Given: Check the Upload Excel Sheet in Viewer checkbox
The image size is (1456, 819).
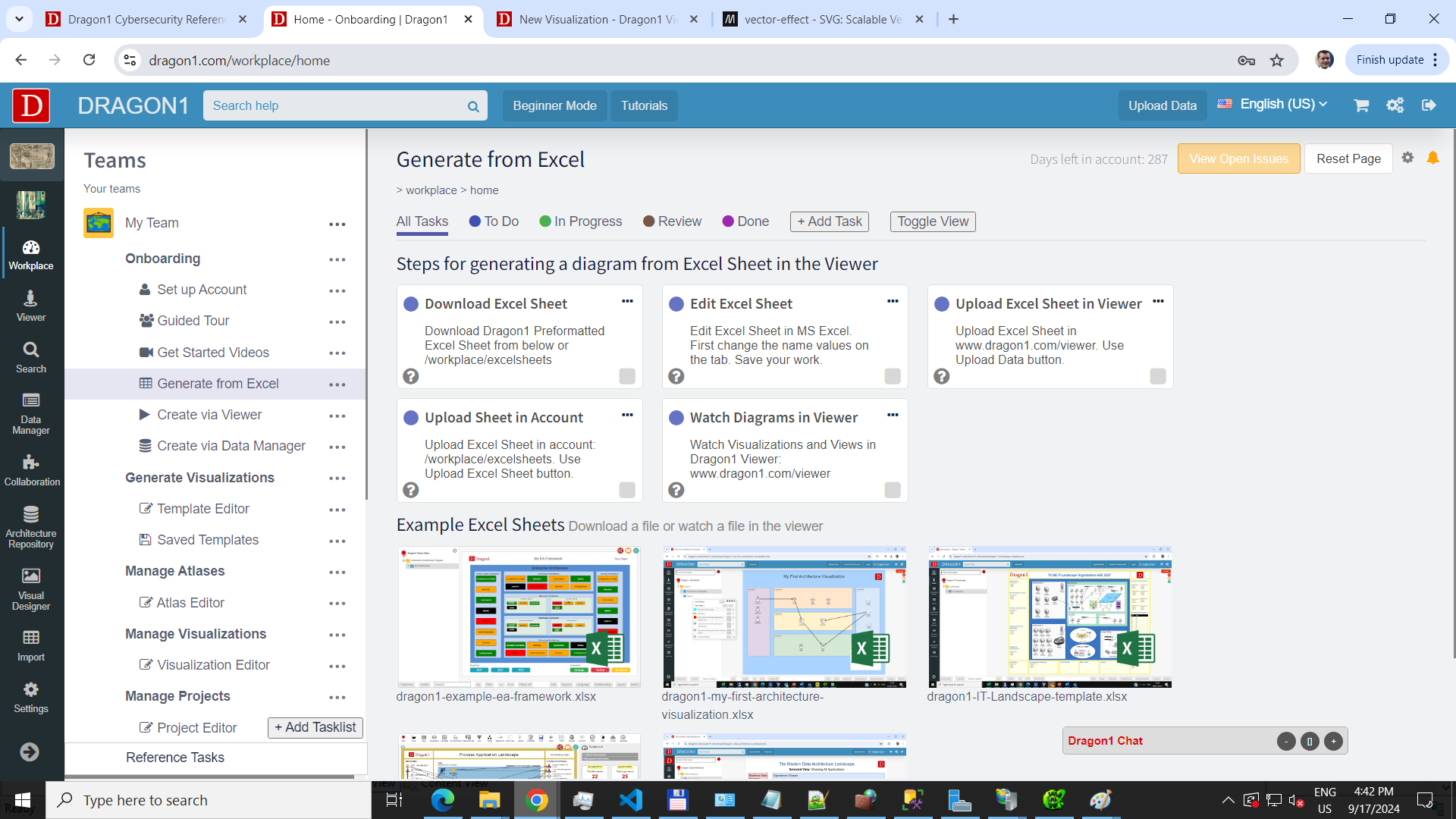Looking at the screenshot, I should pos(1158,376).
